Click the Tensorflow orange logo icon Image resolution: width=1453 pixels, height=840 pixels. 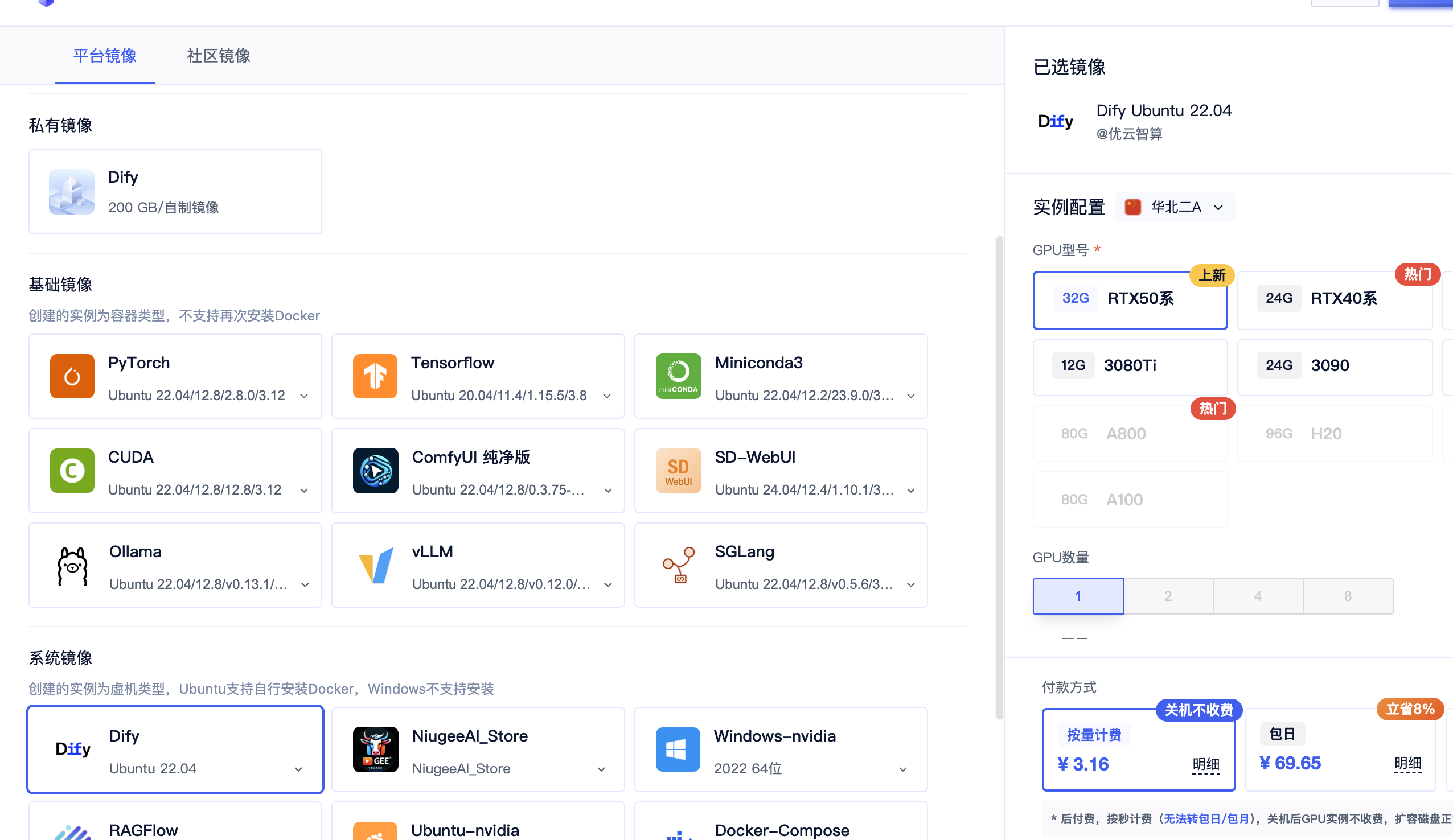tap(375, 377)
